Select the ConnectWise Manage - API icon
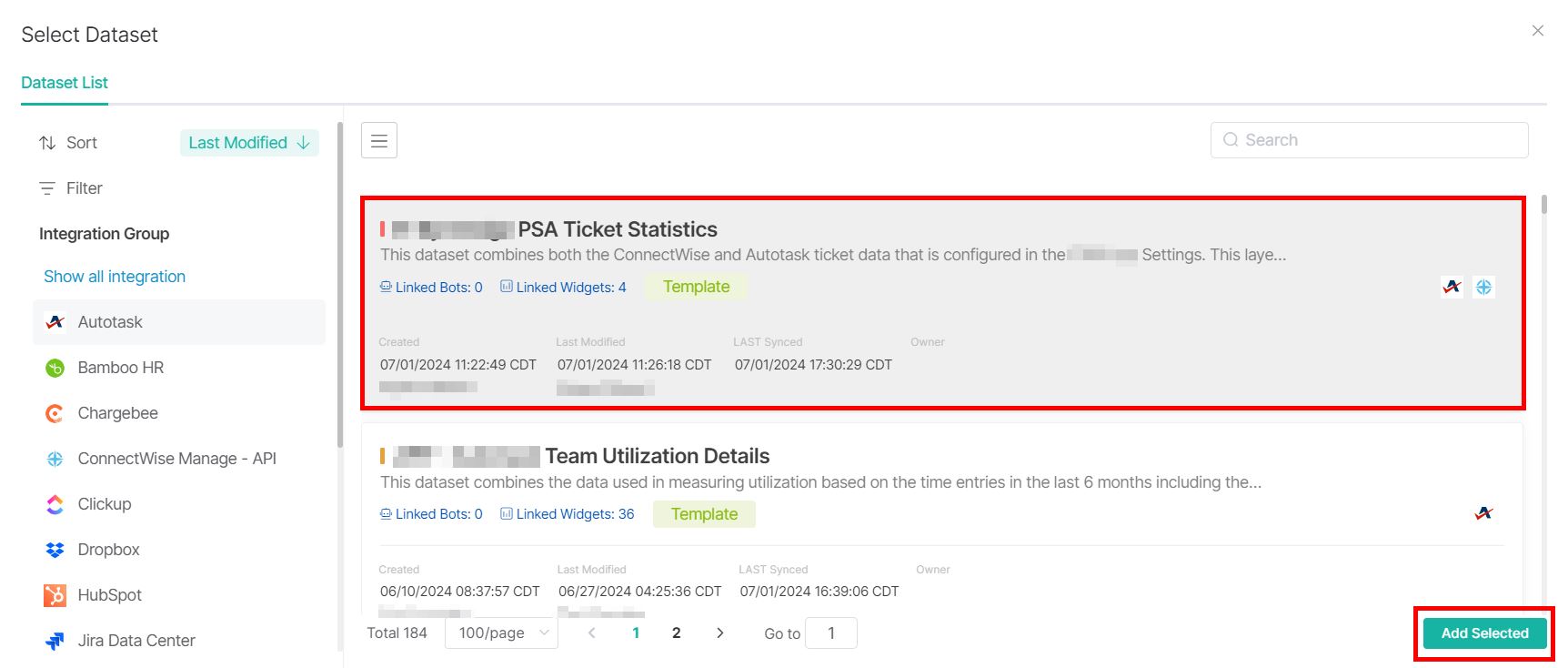The width and height of the screenshot is (1568, 668). [55, 459]
